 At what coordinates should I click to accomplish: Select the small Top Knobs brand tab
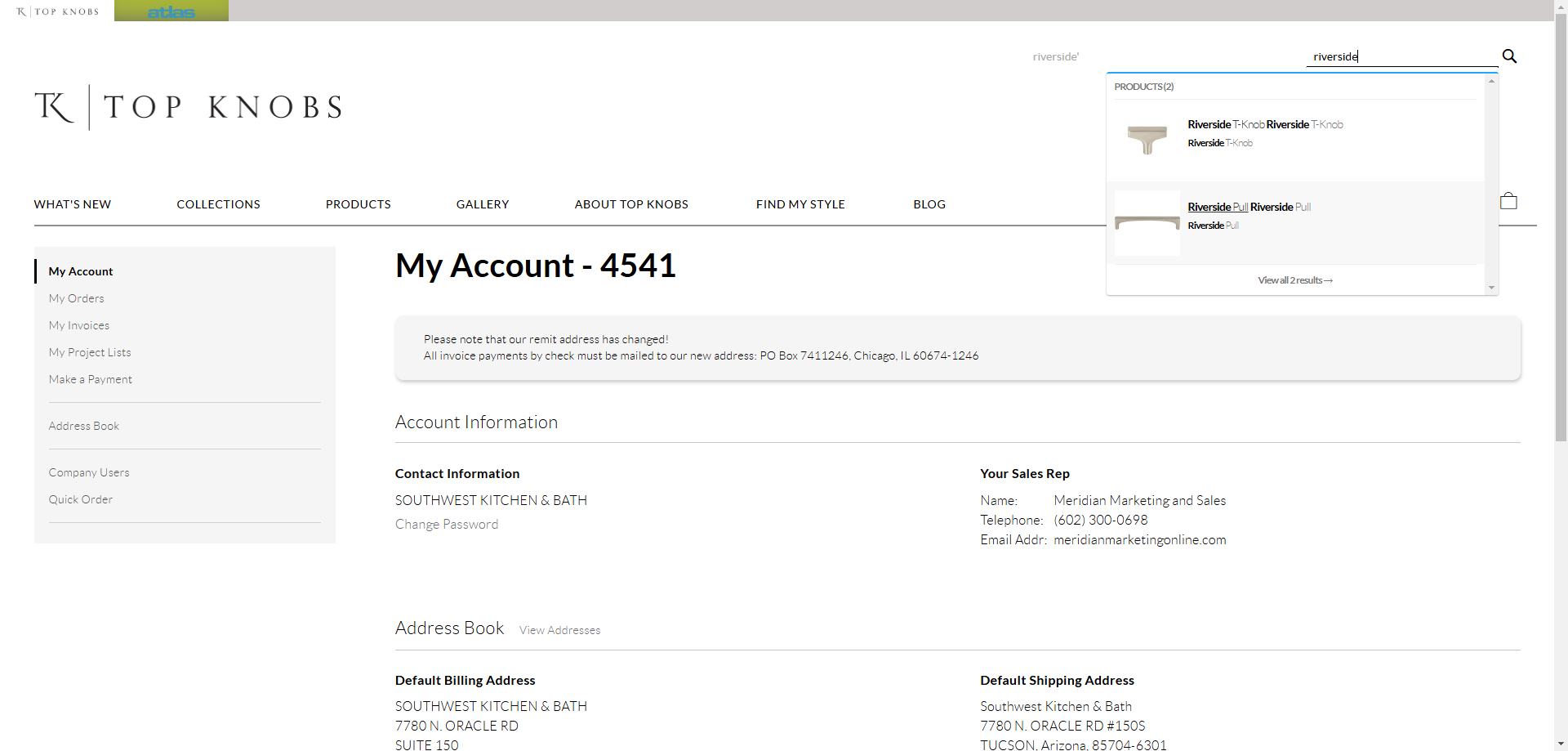tap(57, 11)
